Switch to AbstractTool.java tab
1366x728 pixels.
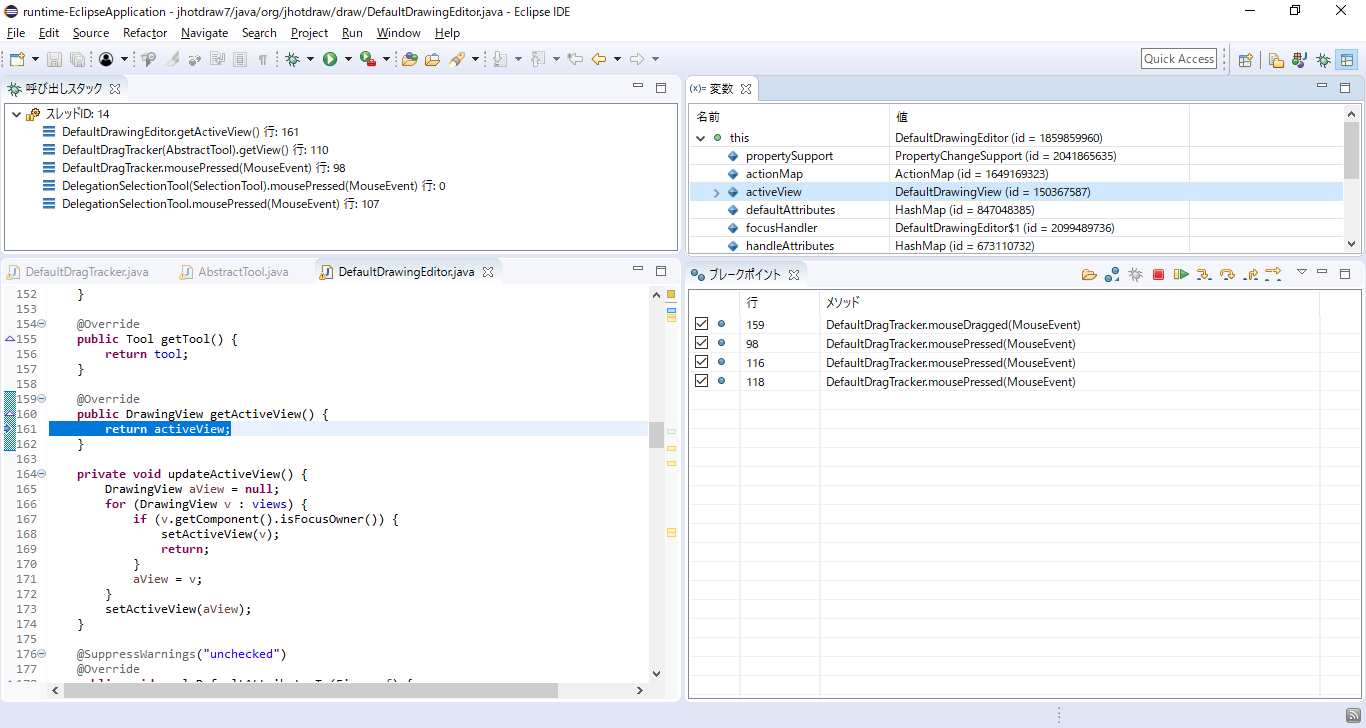tap(235, 272)
